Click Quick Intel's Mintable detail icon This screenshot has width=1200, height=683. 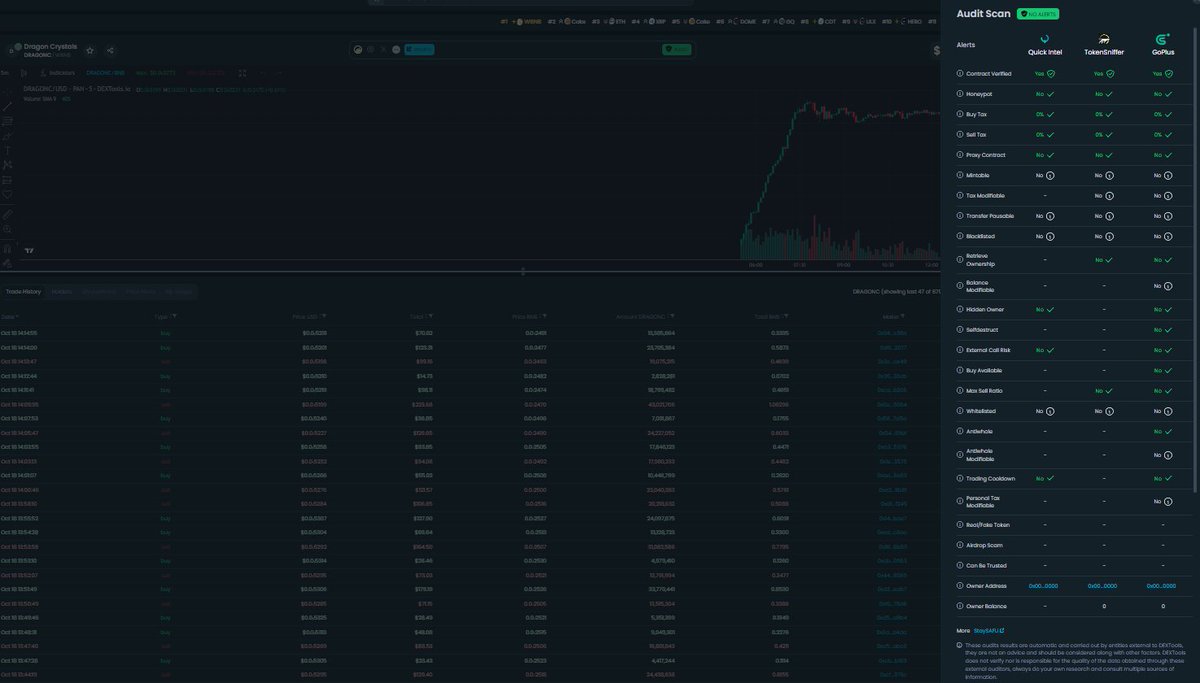[1050, 175]
